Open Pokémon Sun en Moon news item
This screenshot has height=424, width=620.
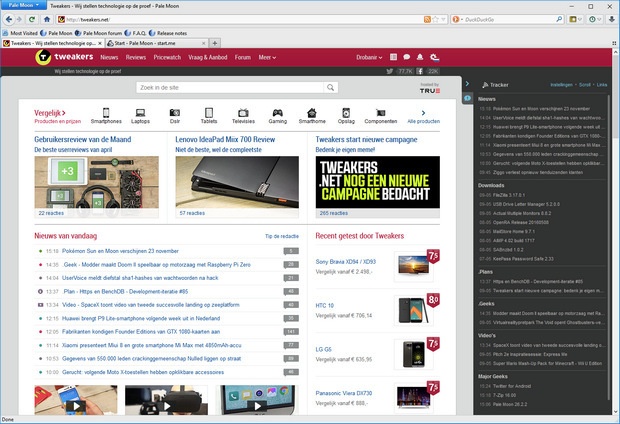[120, 251]
